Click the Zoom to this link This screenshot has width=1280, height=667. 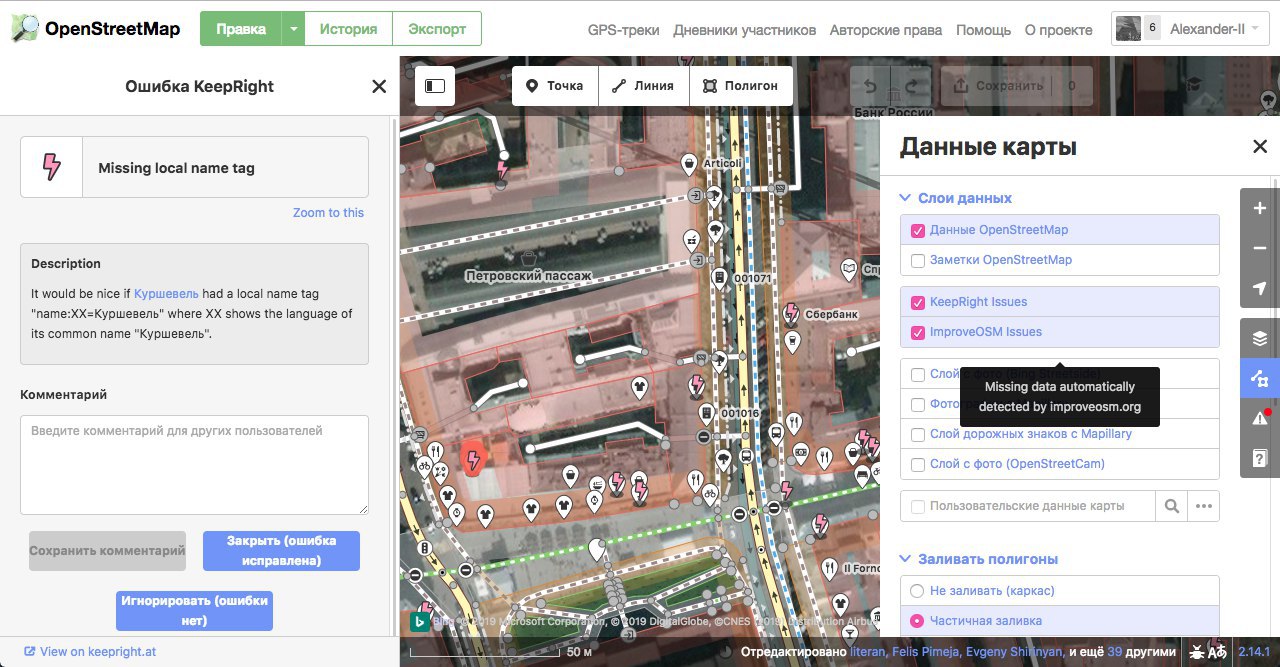tap(328, 213)
